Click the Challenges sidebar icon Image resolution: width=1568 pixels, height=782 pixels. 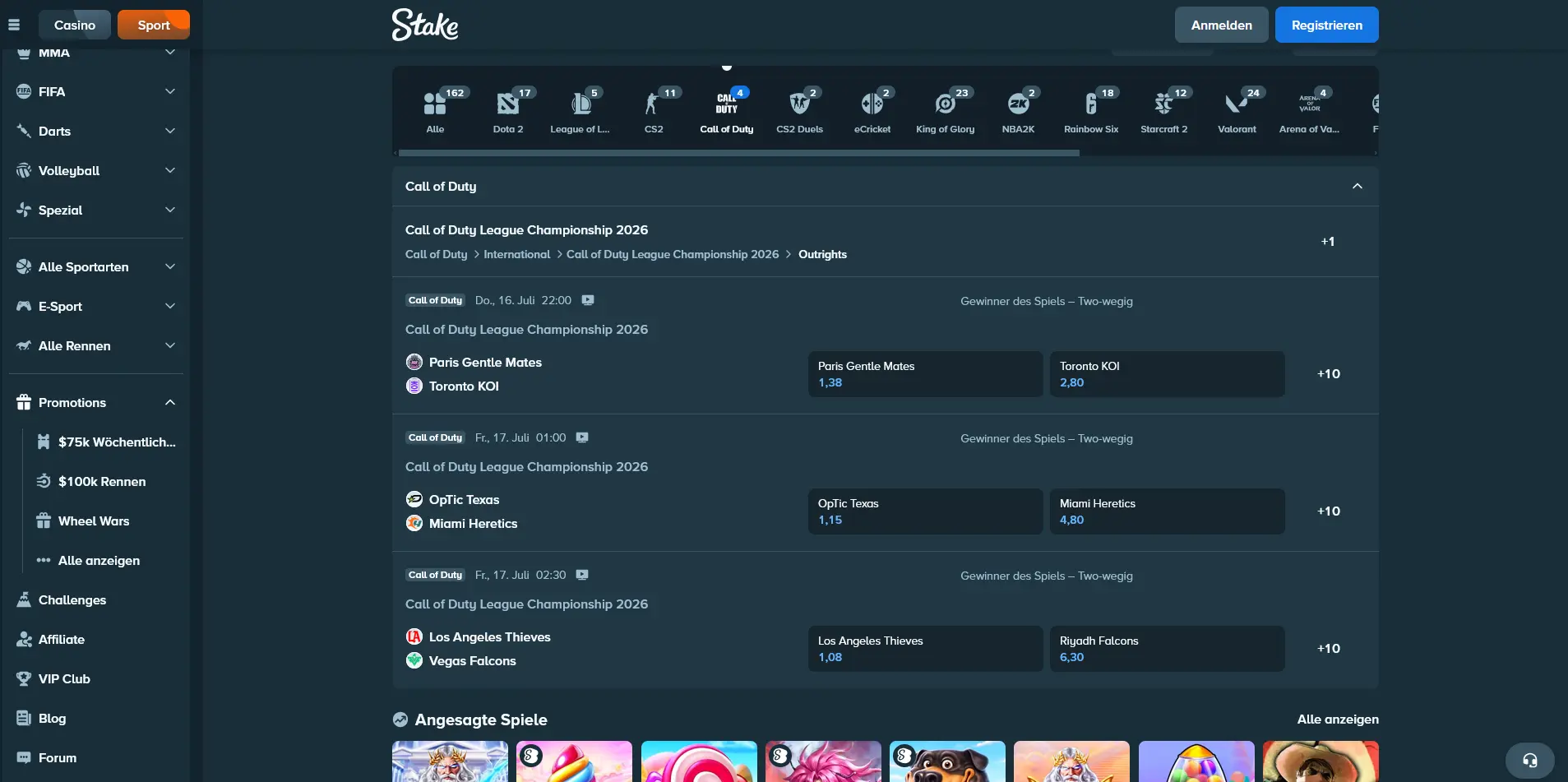coord(24,599)
